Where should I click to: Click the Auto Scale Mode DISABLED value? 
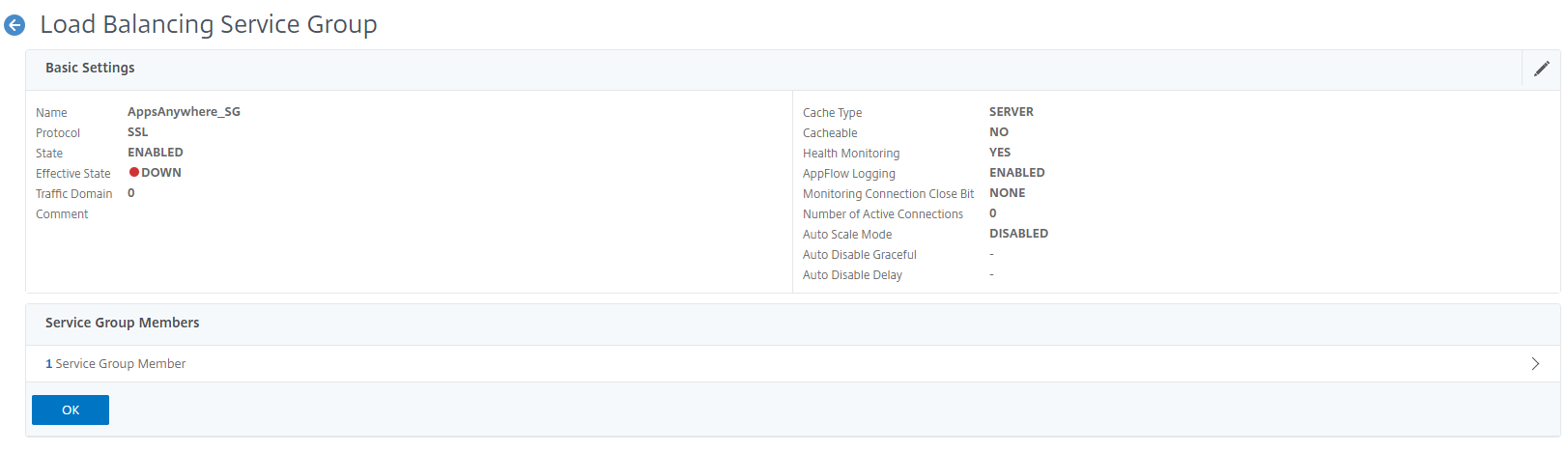(x=1018, y=234)
